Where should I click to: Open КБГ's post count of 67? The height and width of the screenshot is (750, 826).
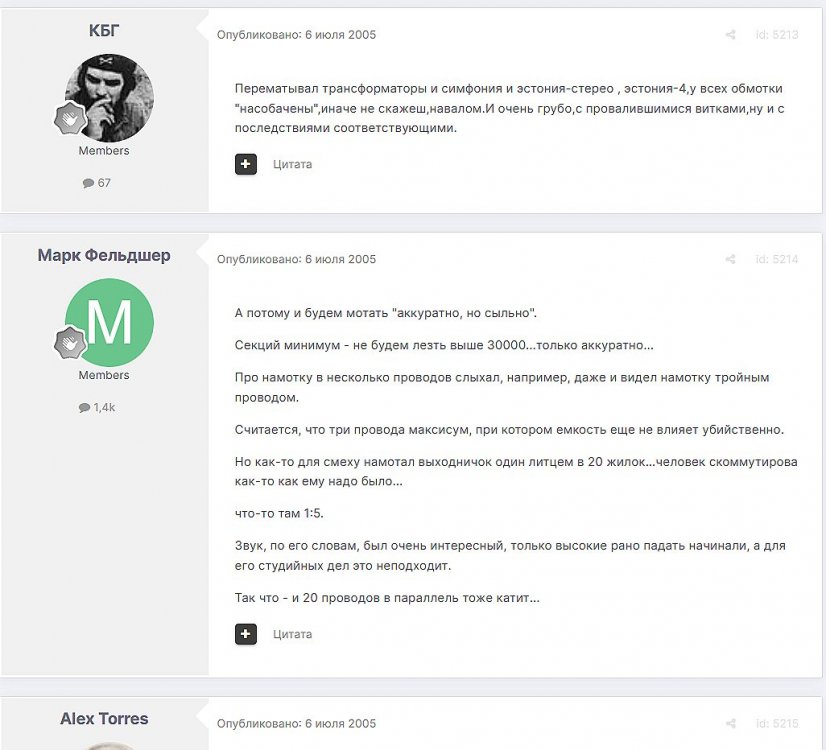coord(97,183)
